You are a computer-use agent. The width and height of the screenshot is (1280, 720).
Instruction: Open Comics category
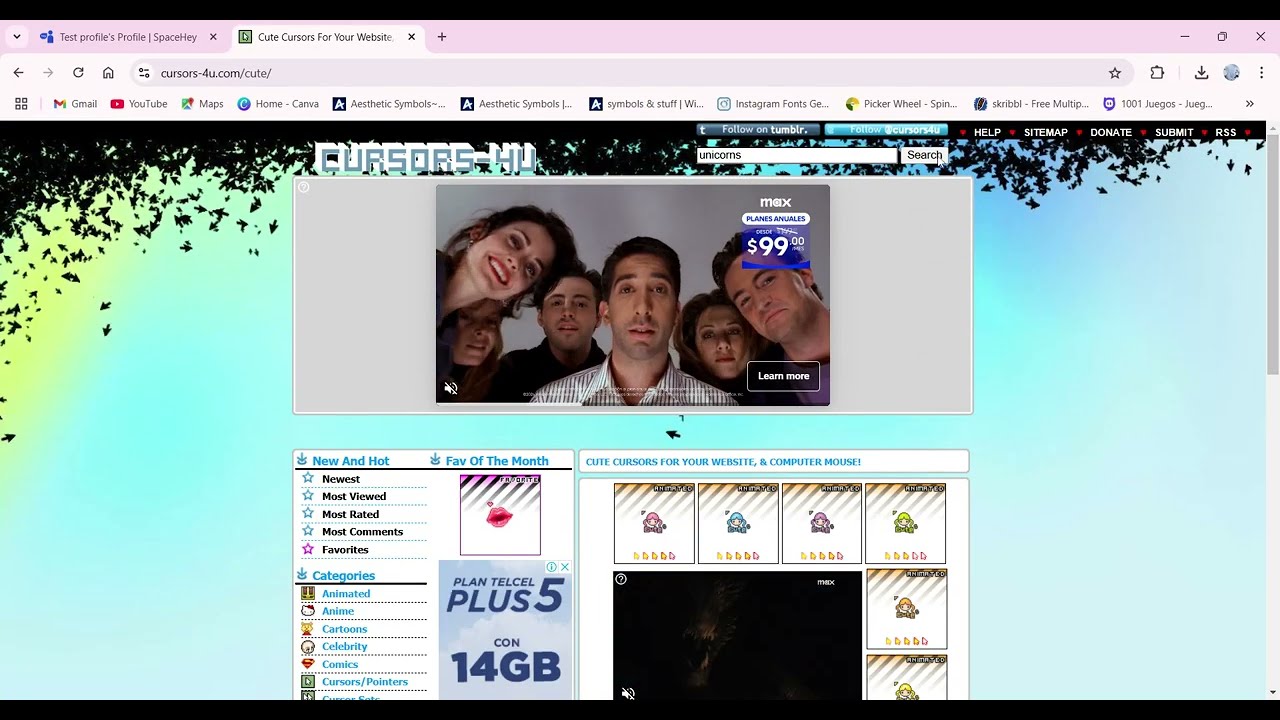[340, 664]
